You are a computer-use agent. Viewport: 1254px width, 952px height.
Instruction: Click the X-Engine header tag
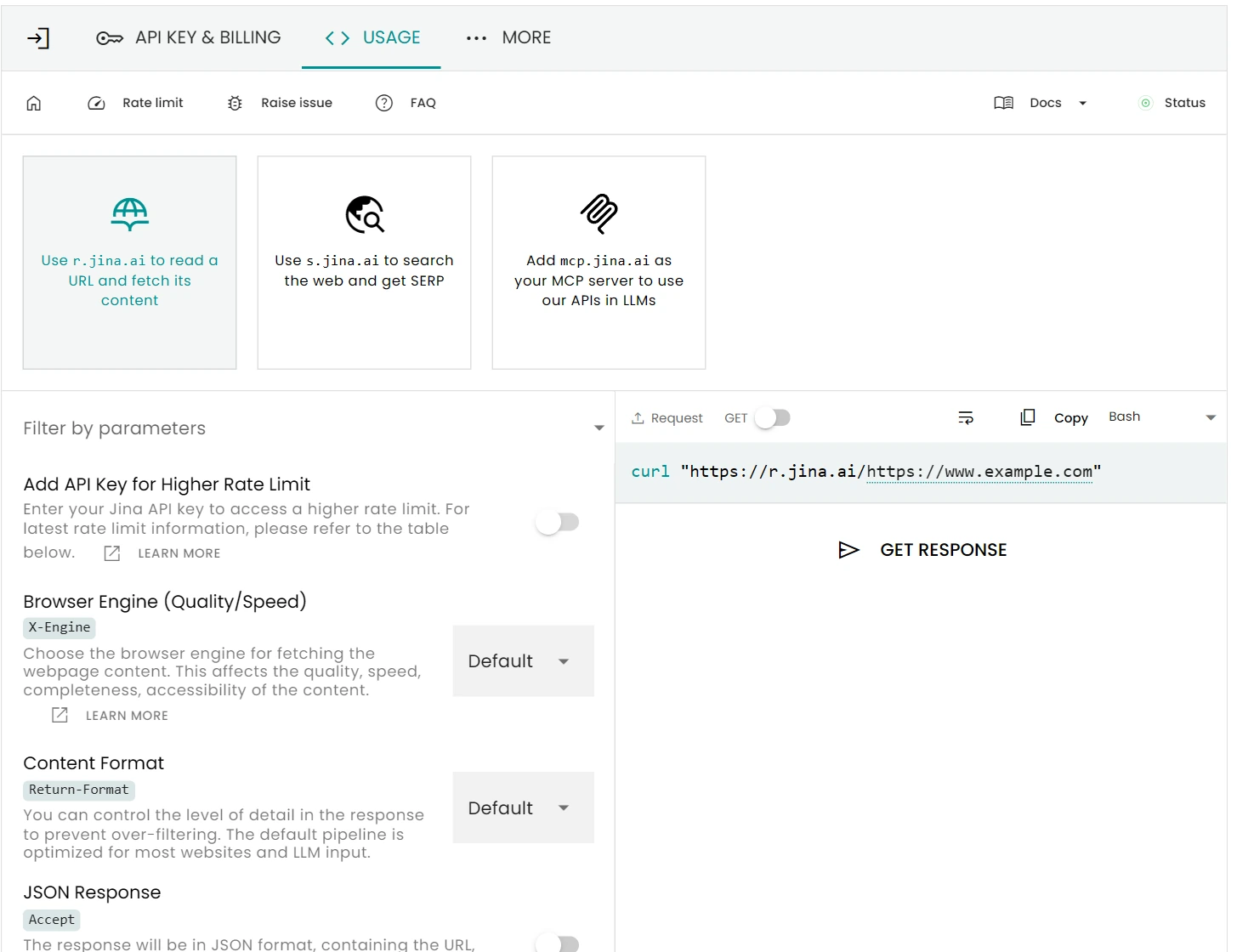(60, 627)
